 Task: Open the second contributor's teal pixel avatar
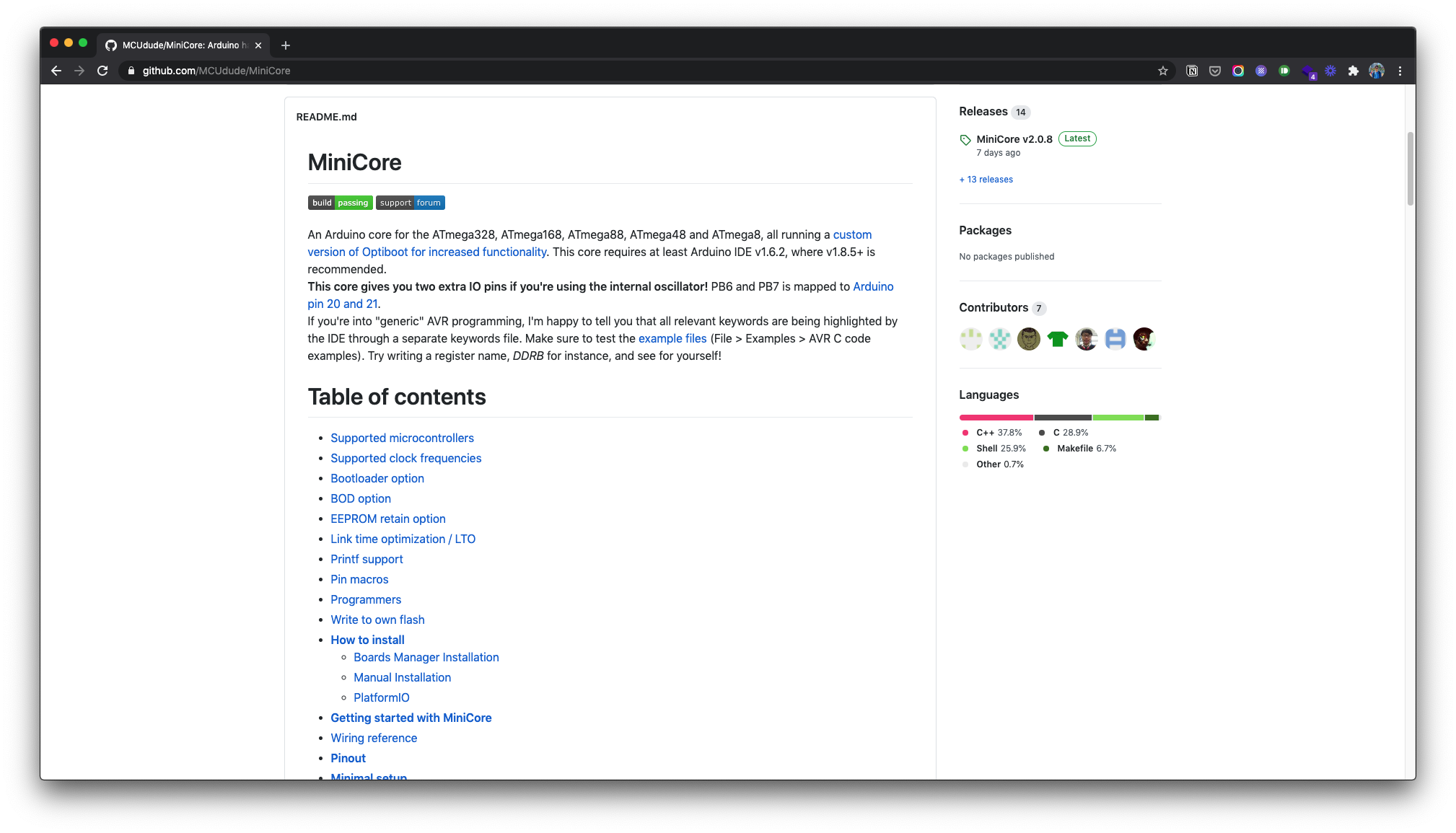click(x=1000, y=339)
